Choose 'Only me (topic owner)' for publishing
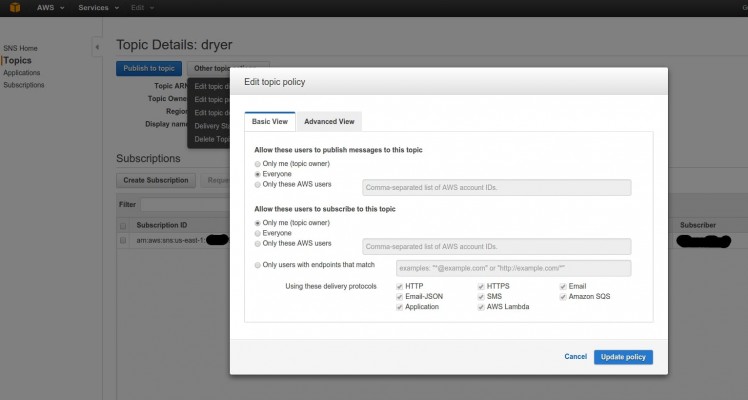Image resolution: width=748 pixels, height=400 pixels. (x=258, y=162)
